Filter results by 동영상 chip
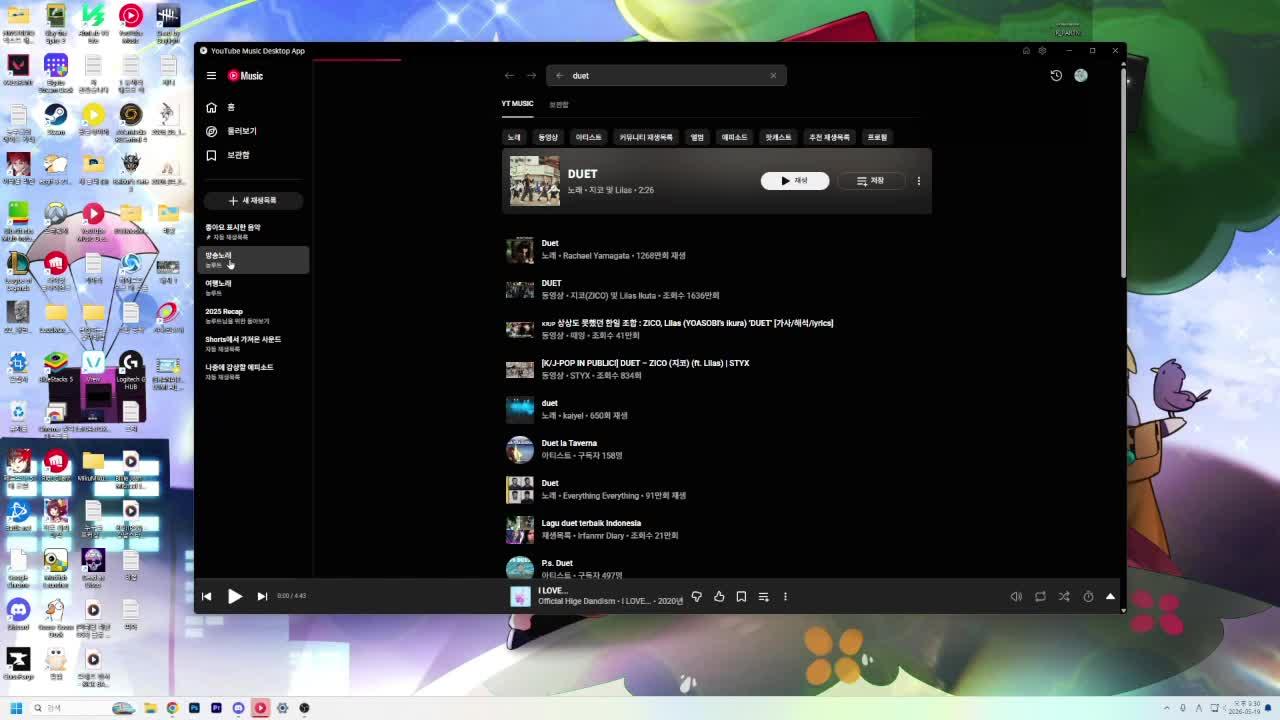This screenshot has height=720, width=1280. 548,137
